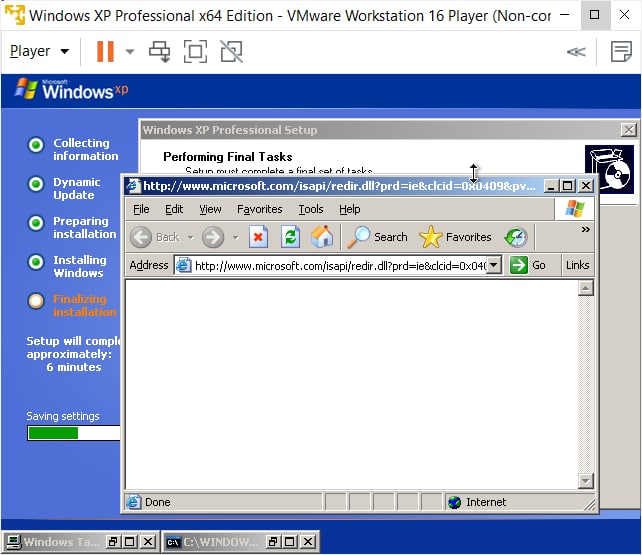Click the Dynamic Update step indicator
The width and height of the screenshot is (642, 555).
(36, 184)
